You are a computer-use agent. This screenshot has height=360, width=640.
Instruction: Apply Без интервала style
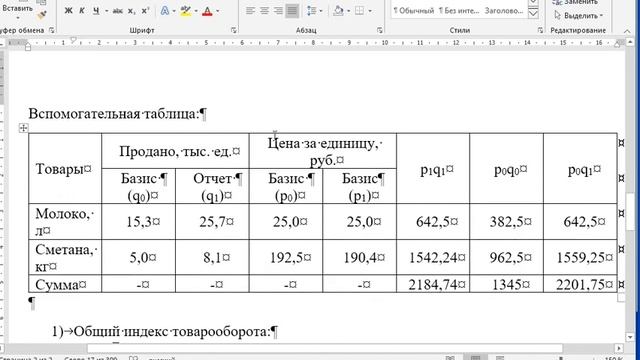459,11
